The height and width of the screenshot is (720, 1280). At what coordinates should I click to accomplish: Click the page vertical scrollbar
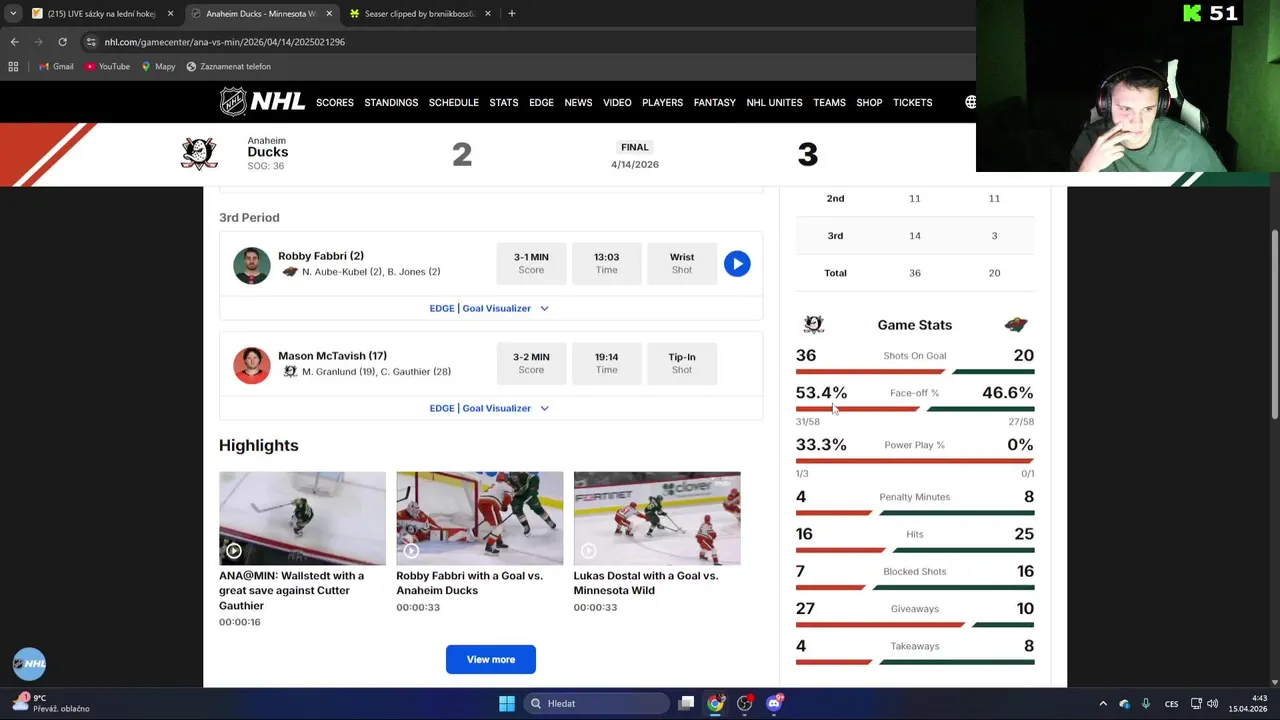click(x=1274, y=325)
